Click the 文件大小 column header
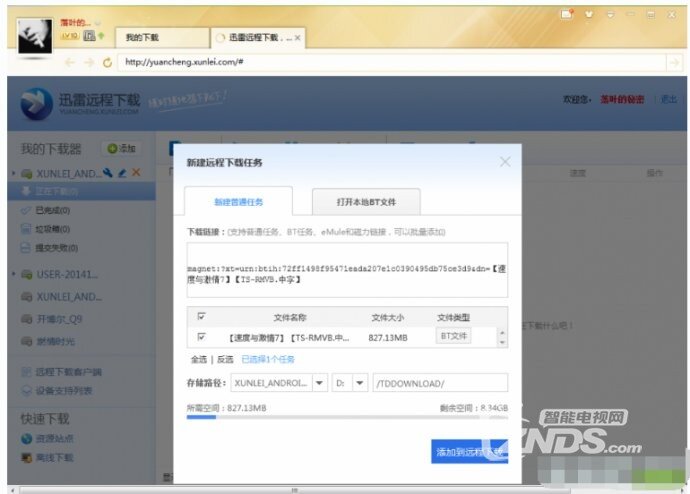 (387, 317)
